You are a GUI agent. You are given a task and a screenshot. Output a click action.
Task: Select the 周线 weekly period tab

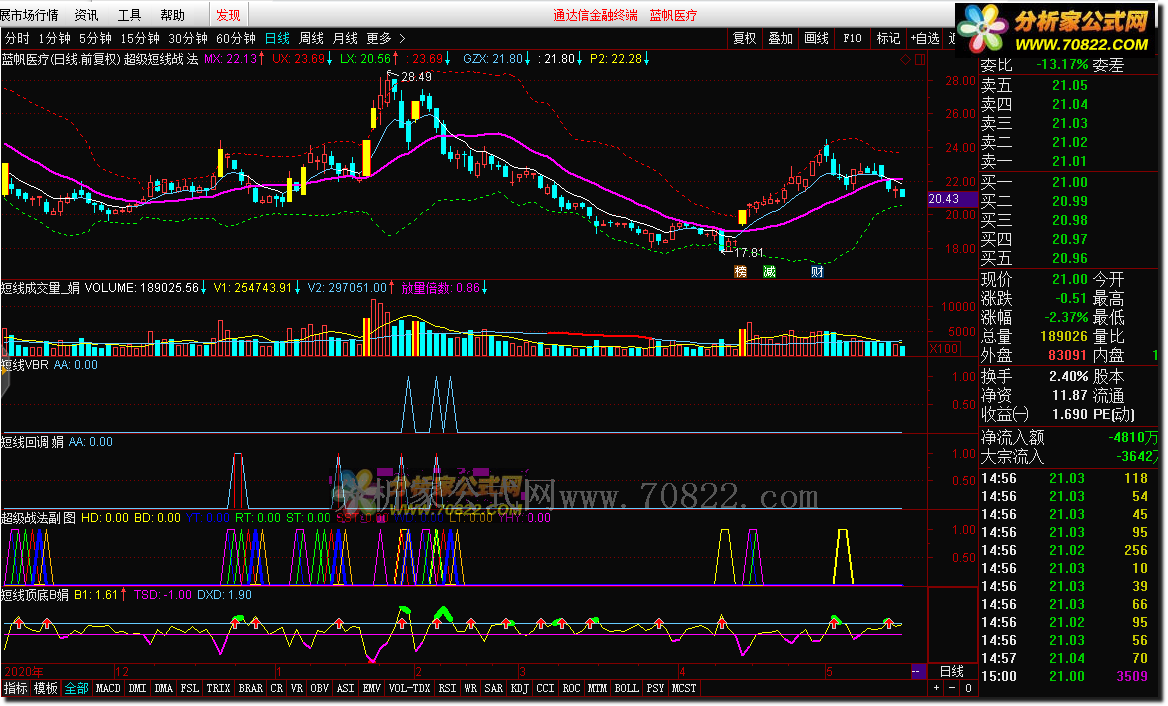click(311, 38)
